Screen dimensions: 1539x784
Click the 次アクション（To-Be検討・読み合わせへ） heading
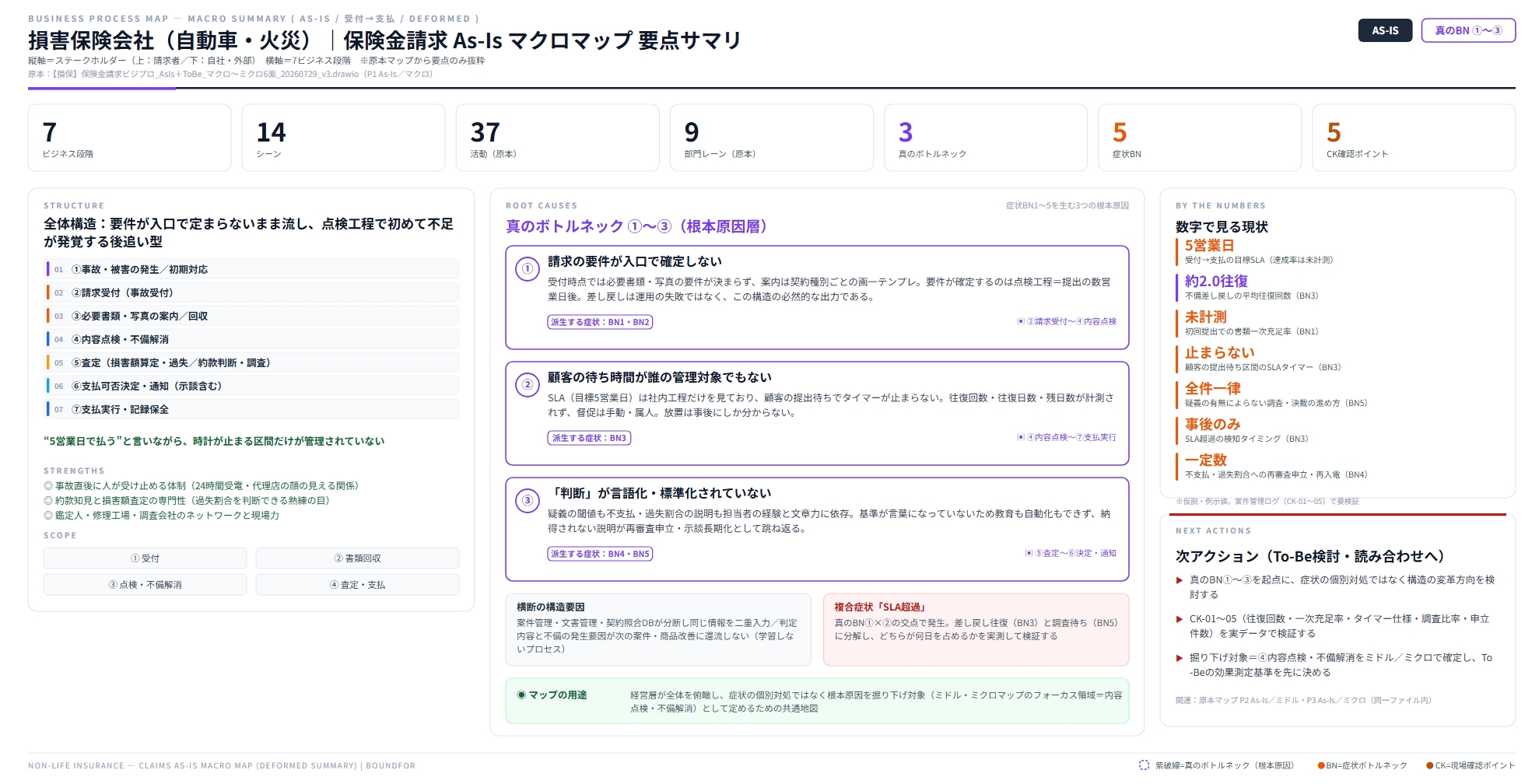(x=1312, y=556)
